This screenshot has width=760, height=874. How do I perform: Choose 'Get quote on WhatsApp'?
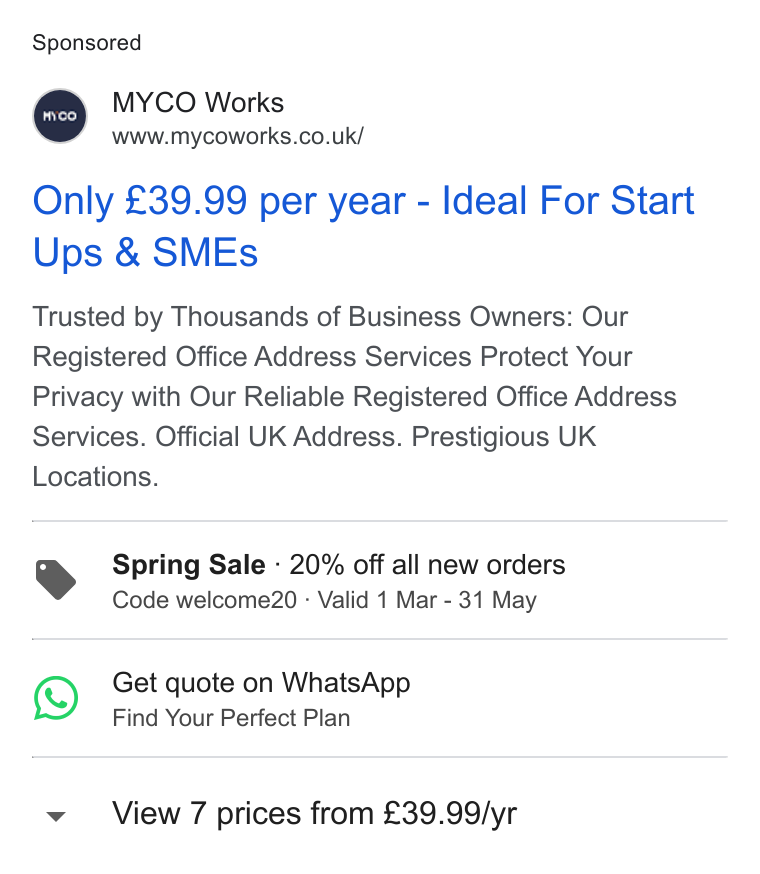coord(261,683)
